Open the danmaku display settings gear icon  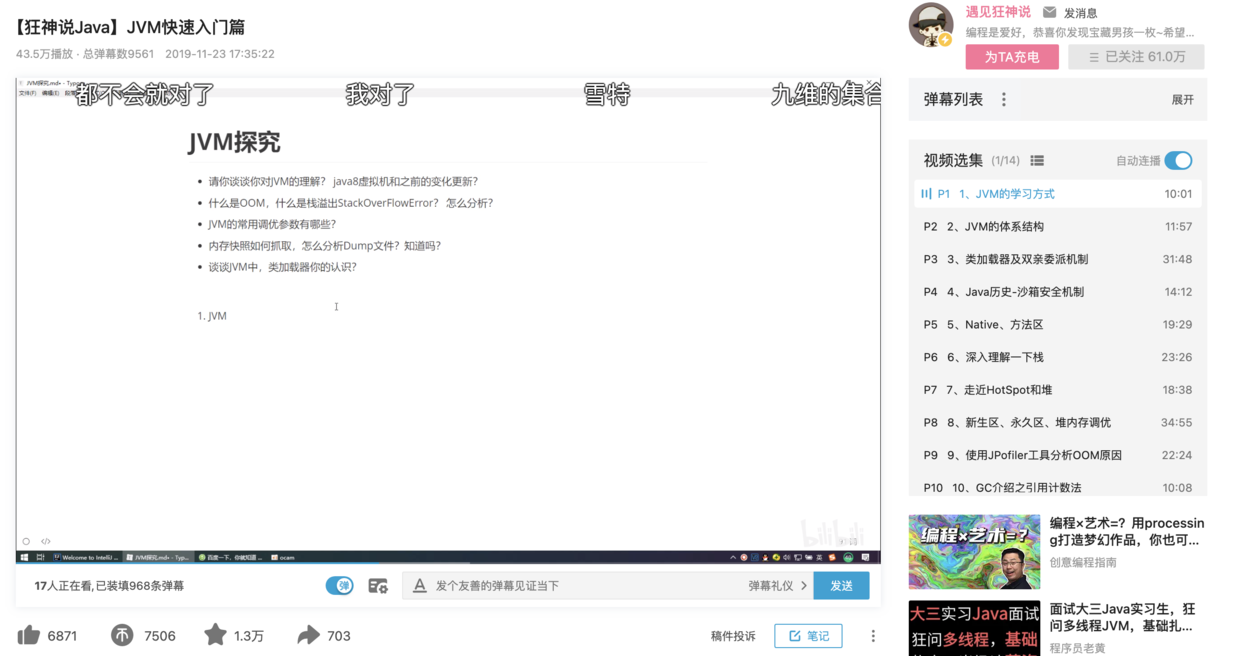[379, 585]
